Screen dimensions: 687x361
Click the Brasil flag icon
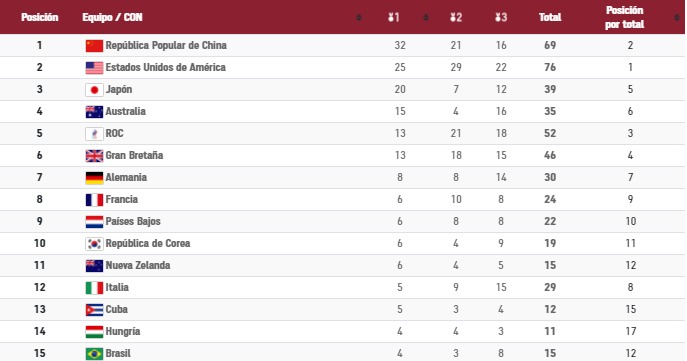coord(94,354)
